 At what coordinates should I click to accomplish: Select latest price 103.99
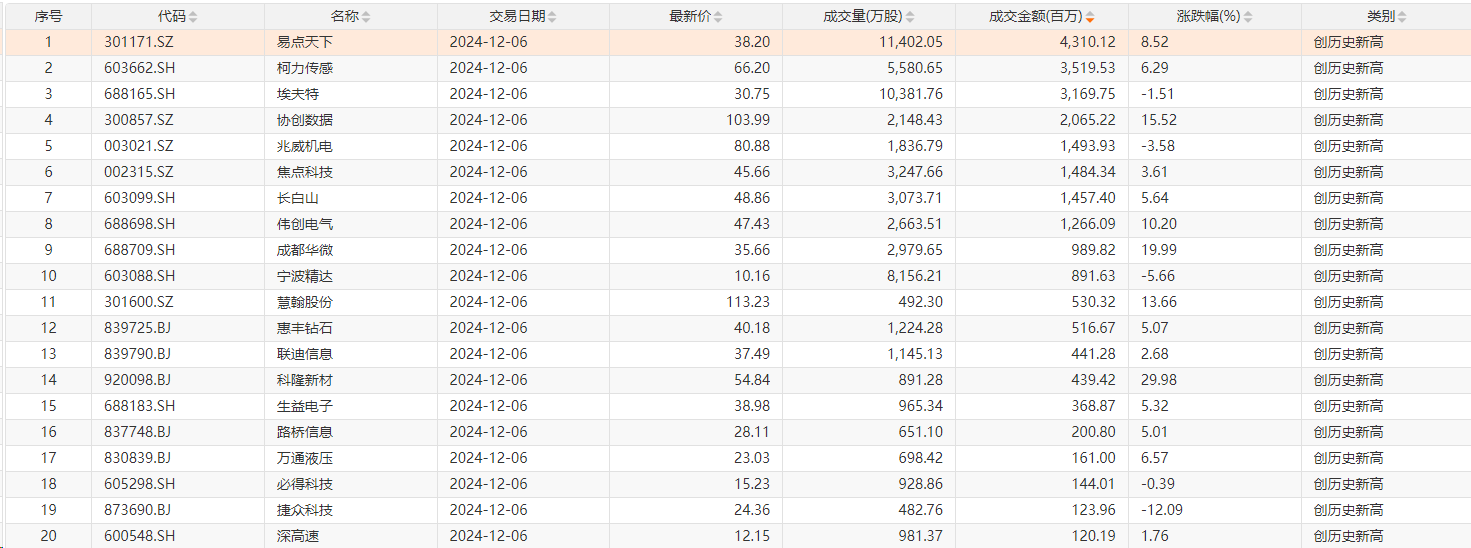748,120
